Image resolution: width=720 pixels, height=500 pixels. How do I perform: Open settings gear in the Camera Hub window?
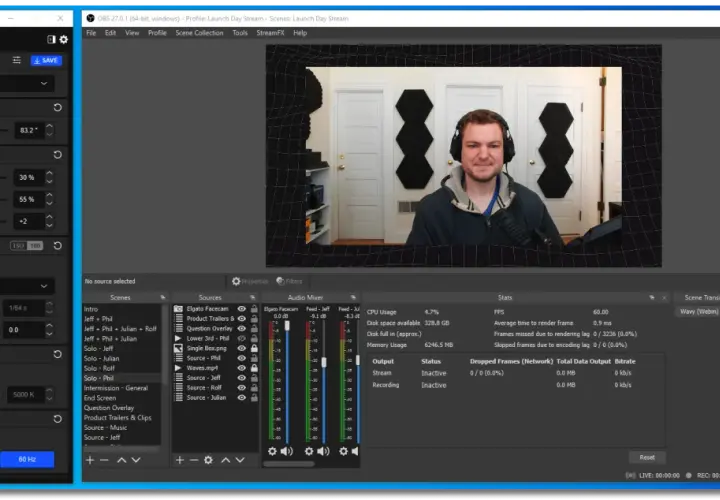coord(64,39)
